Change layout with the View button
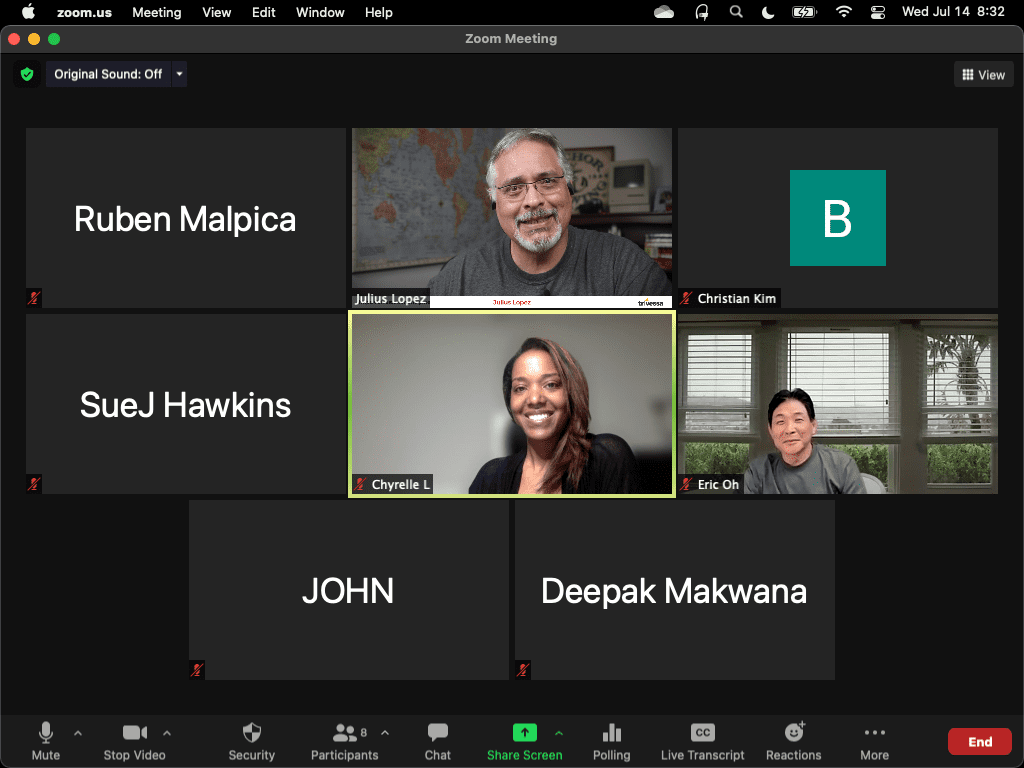This screenshot has width=1024, height=768. pos(984,75)
